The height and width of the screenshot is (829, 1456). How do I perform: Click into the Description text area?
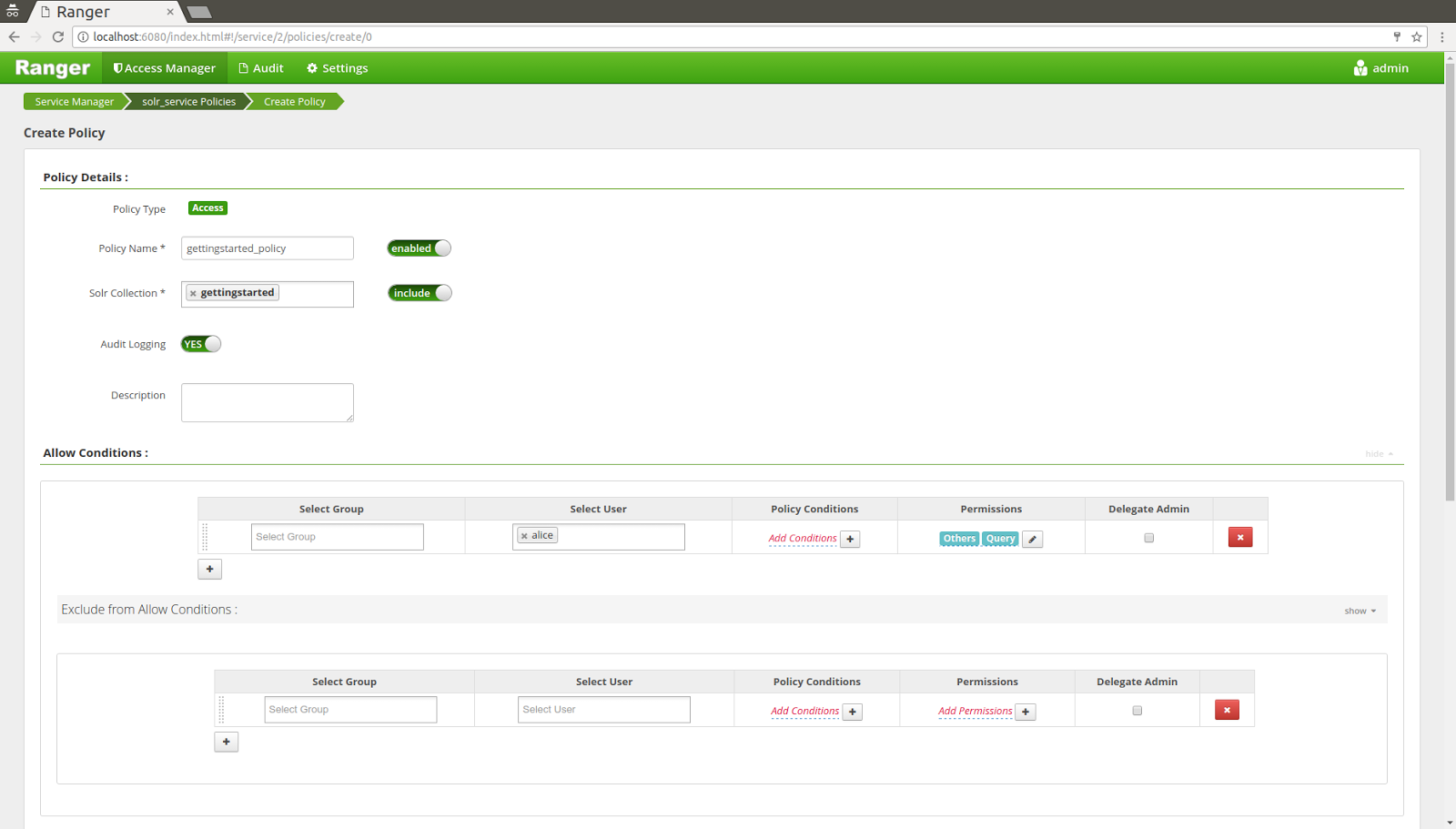(267, 402)
